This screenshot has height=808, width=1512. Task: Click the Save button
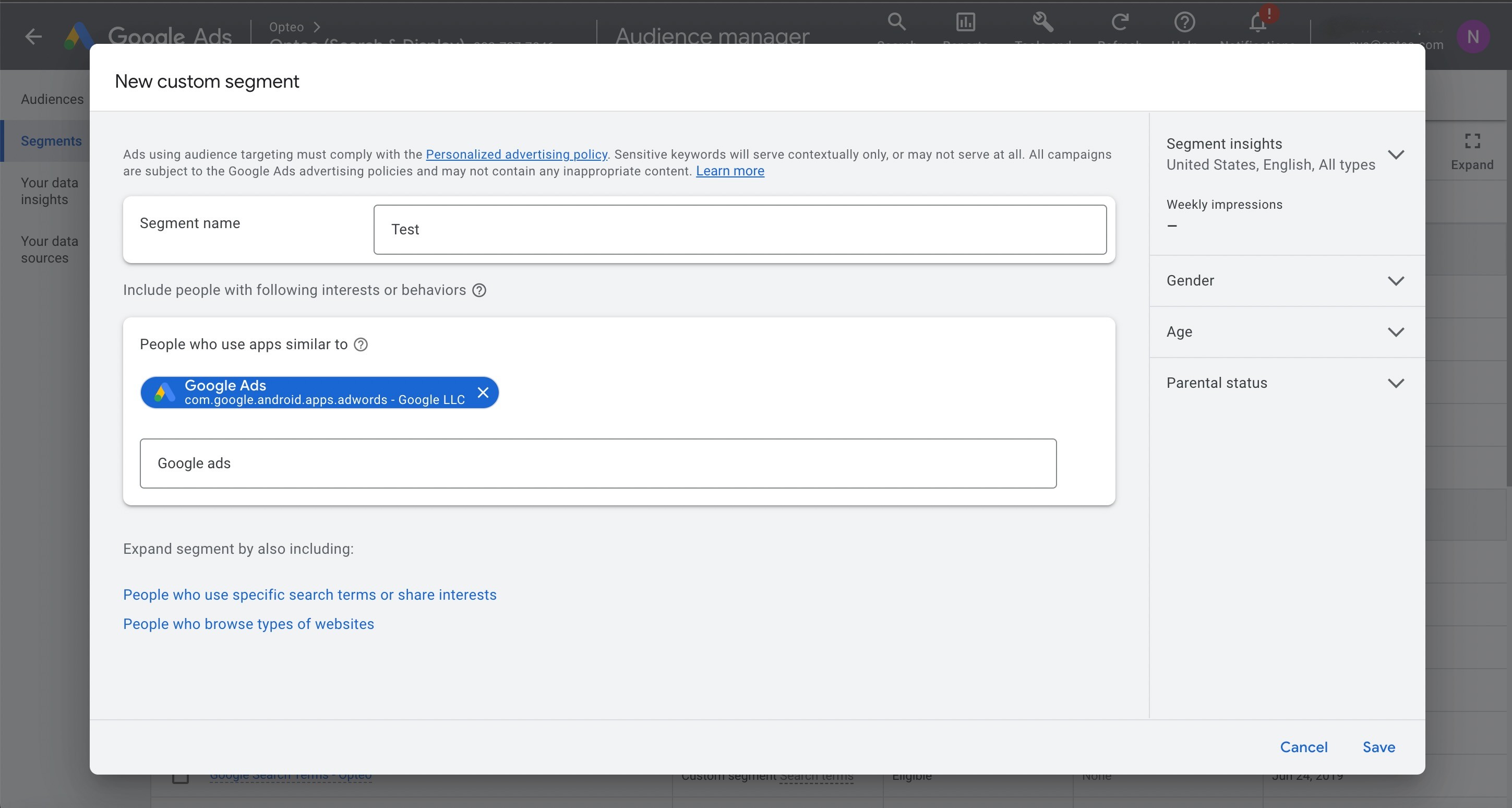click(1378, 747)
